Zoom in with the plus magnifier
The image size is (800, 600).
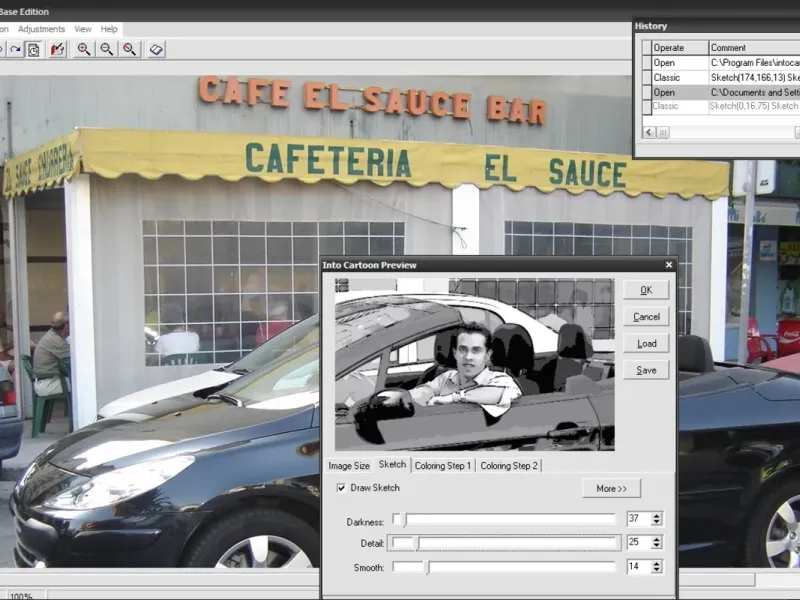coord(84,49)
